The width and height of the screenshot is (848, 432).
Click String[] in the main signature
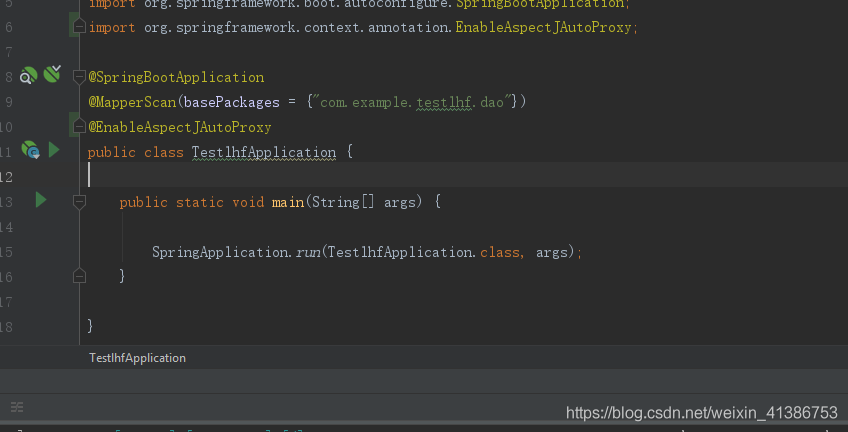pos(343,202)
